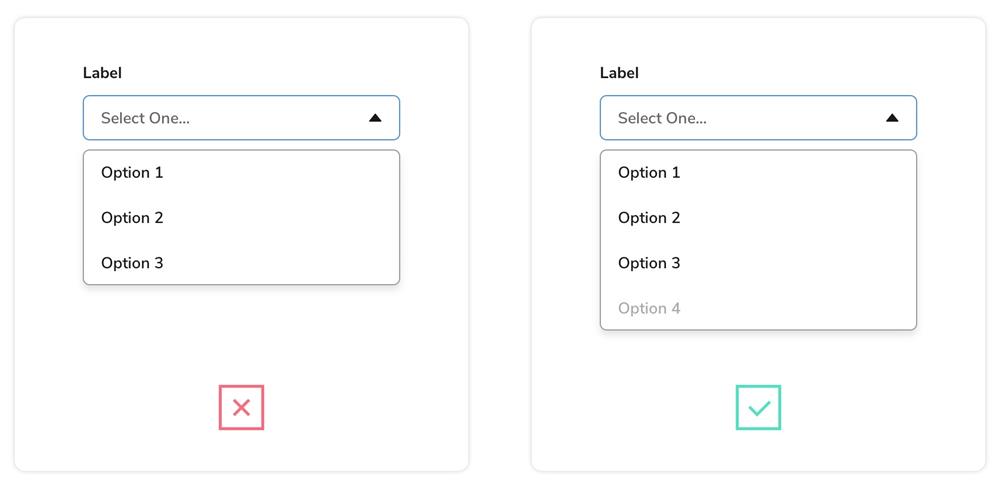Pick Option 2 in the left dropdown list

132,218
